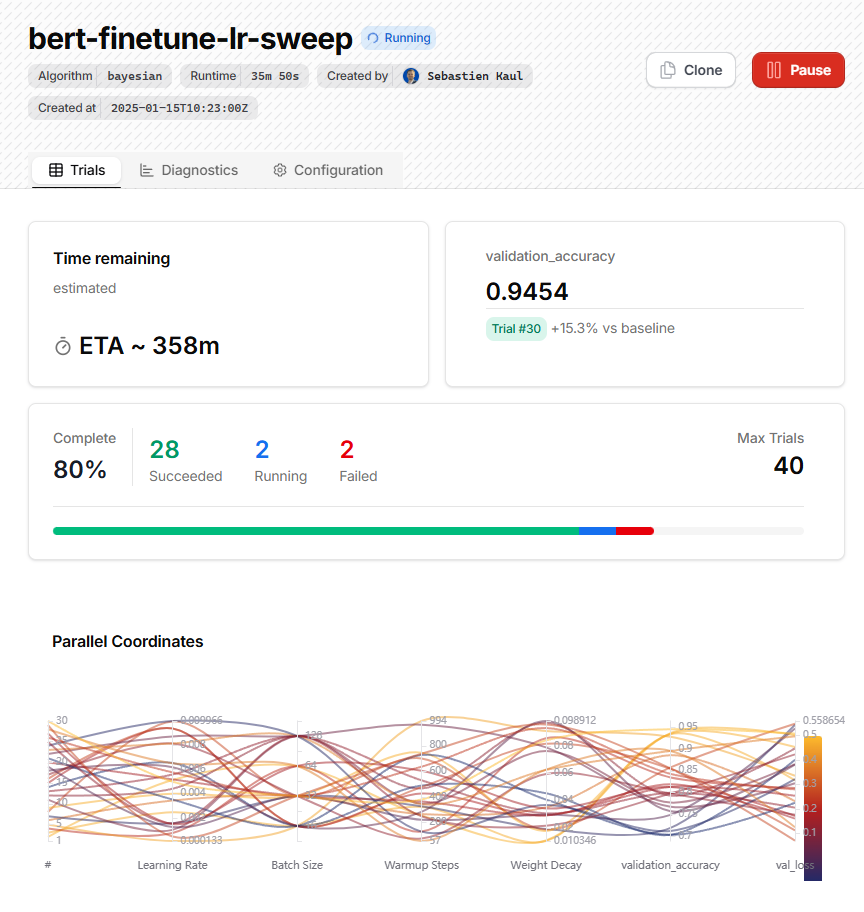This screenshot has height=912, width=864.
Task: Open the Trial #30 badge link
Action: [x=516, y=329]
